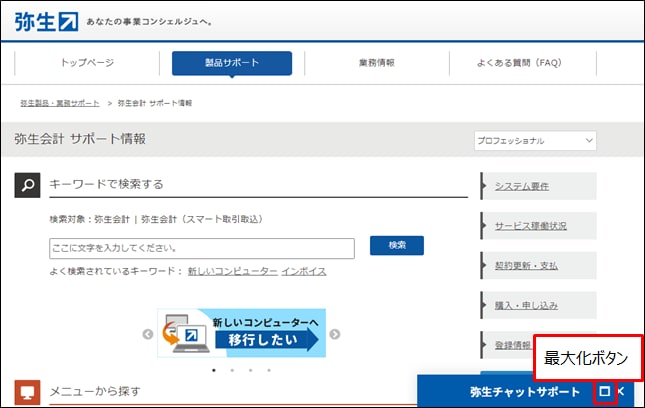Viewport: 645px width, 408px height.
Task: Select the 製品サポート tab
Action: pos(232,63)
